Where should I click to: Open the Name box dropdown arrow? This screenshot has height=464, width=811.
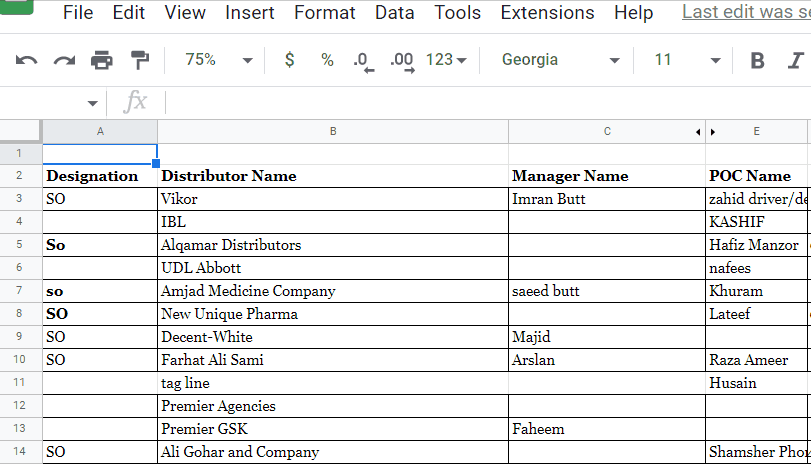(93, 103)
